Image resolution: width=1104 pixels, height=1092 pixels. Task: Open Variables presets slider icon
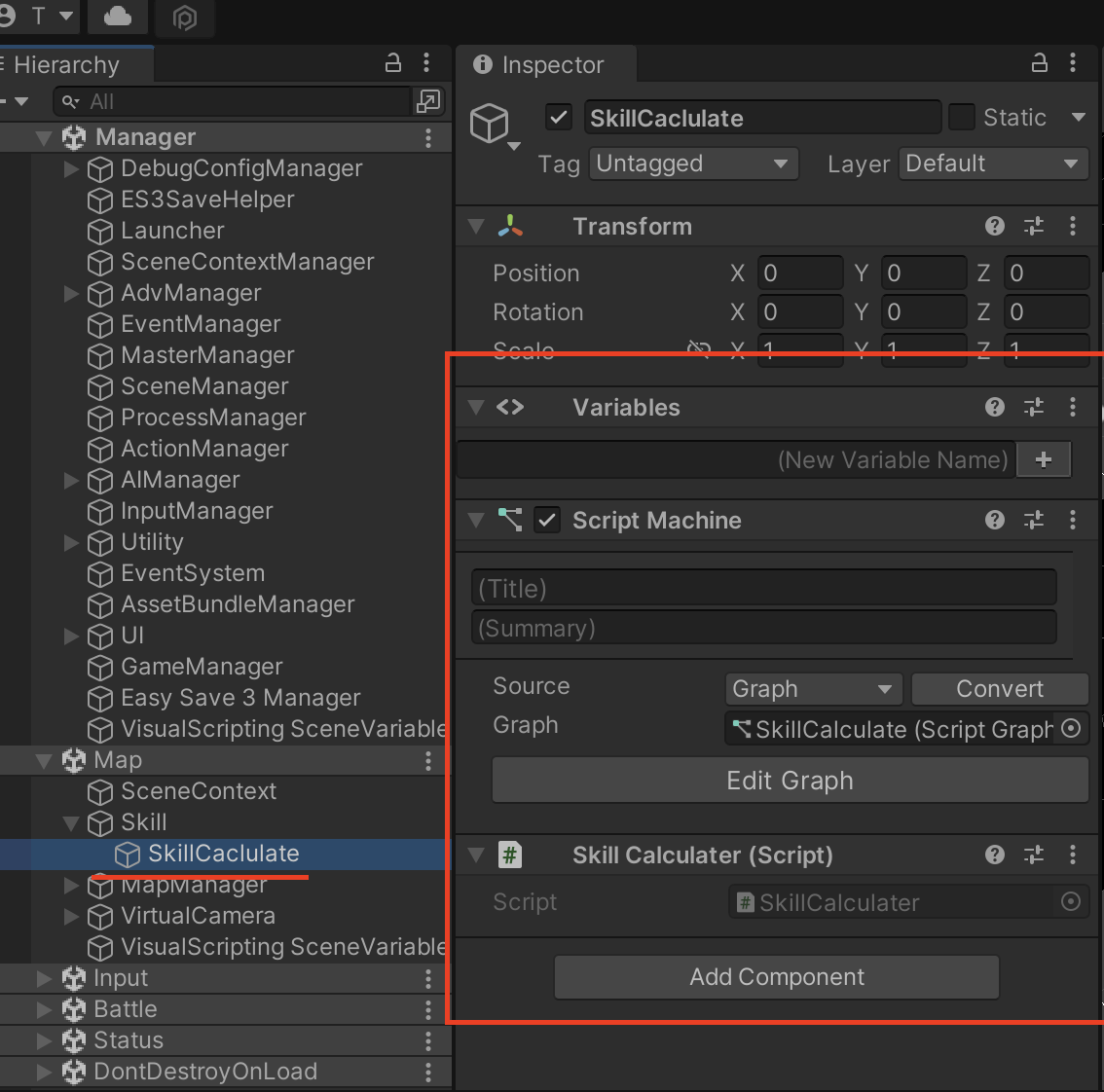(1034, 407)
